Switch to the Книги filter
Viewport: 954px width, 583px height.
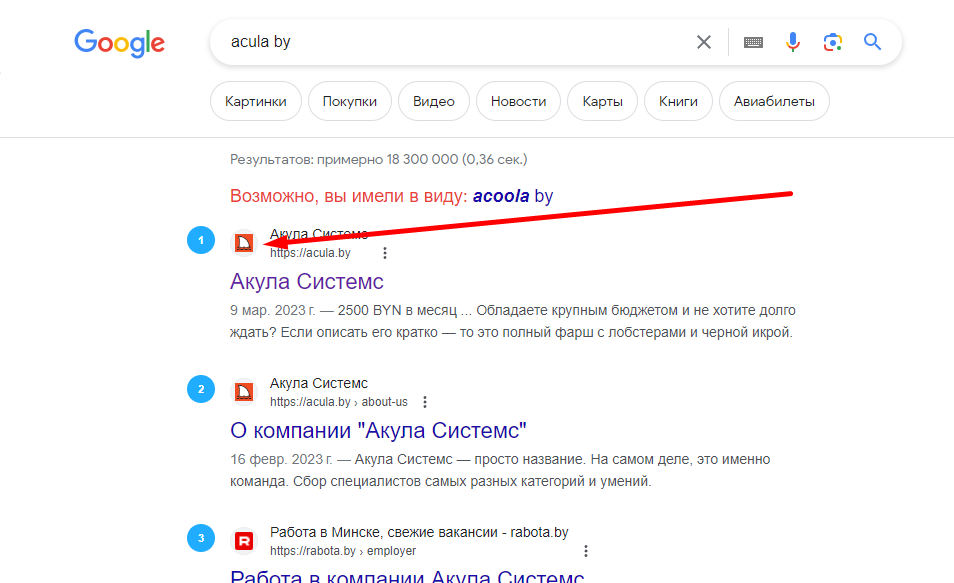pos(678,101)
